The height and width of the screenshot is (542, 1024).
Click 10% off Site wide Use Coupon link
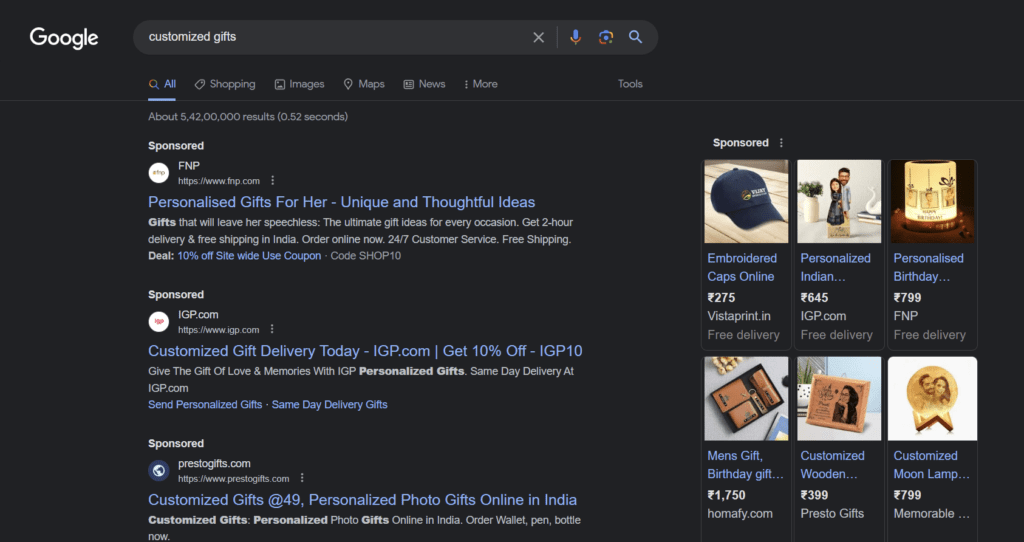(x=249, y=256)
